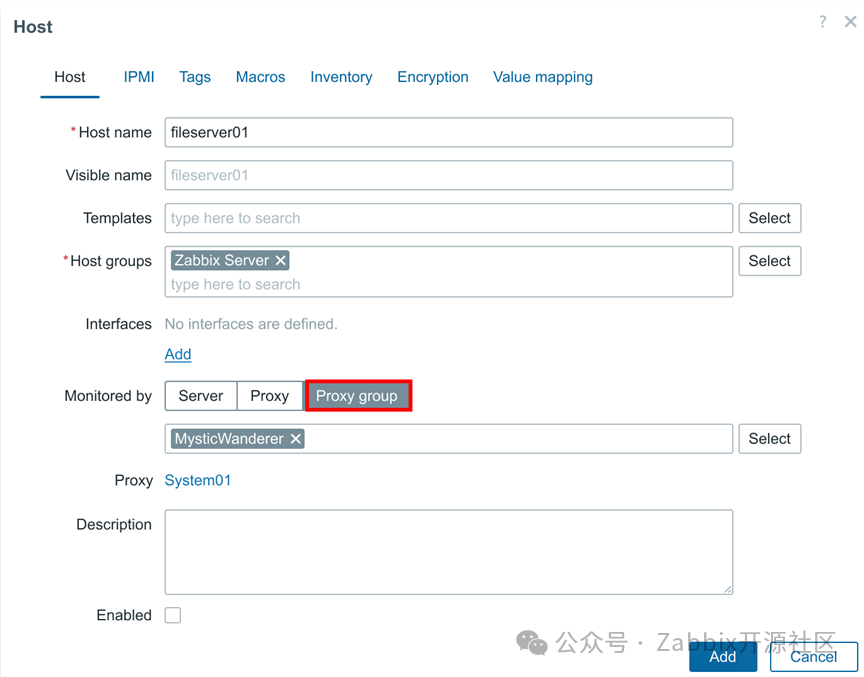This screenshot has height=677, width=864.
Task: Focus the Host name input field
Action: pyautogui.click(x=449, y=132)
